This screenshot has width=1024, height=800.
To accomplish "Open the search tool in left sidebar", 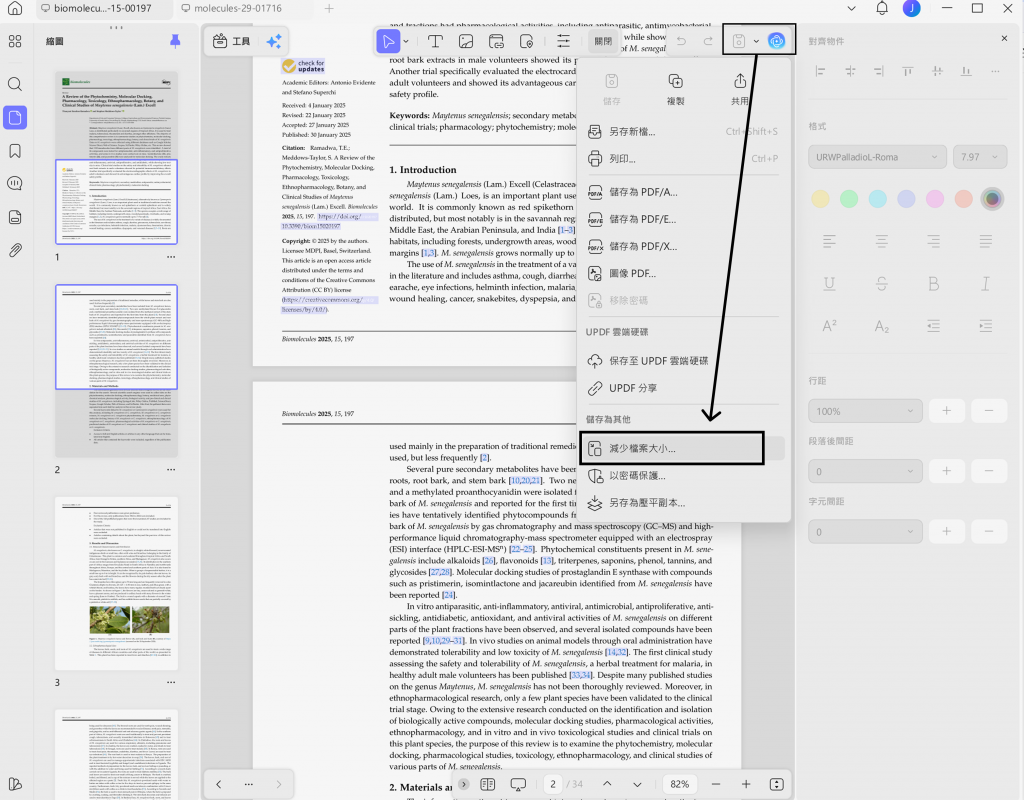I will [15, 84].
